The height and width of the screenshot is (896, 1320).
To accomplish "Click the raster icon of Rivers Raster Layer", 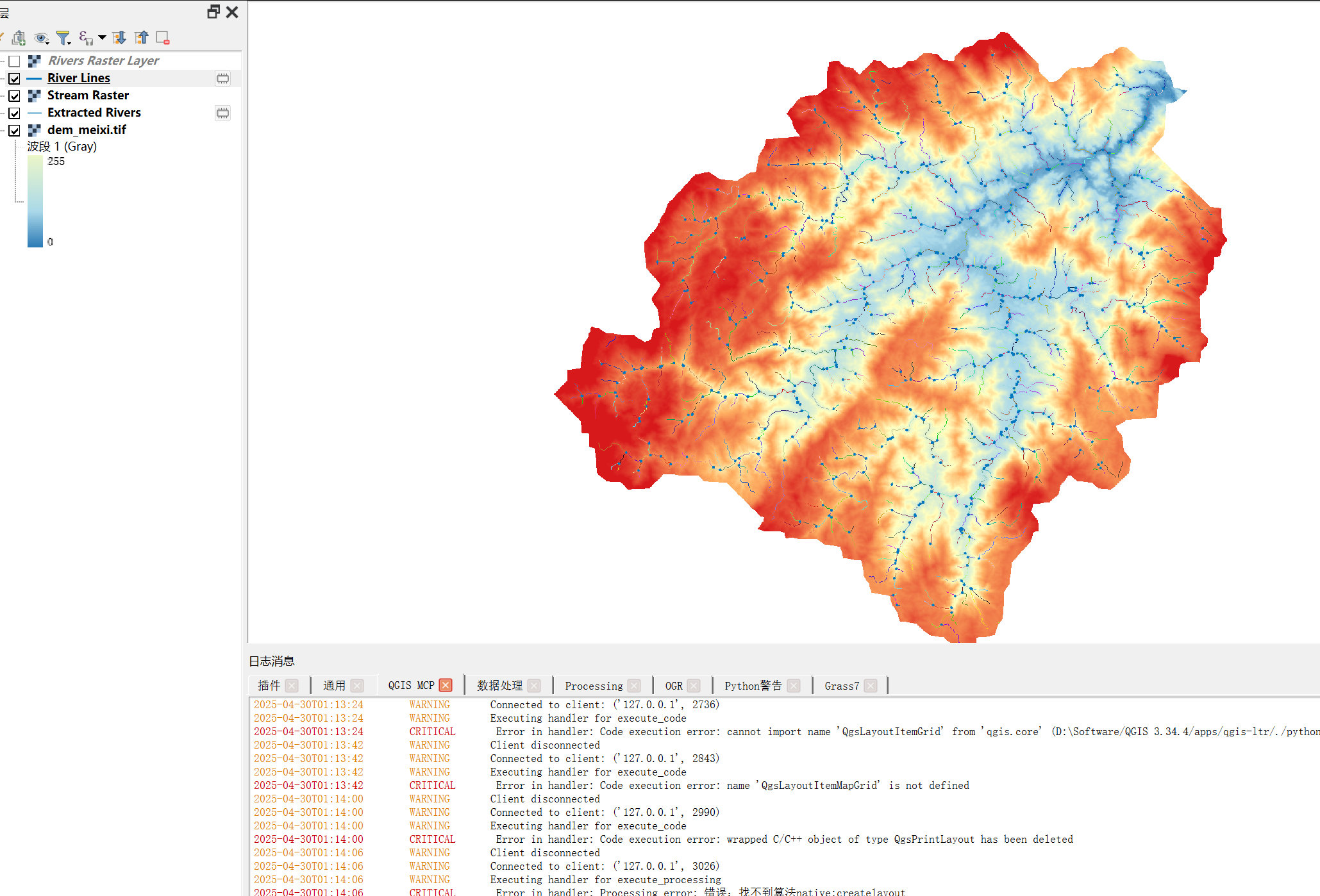I will (35, 61).
